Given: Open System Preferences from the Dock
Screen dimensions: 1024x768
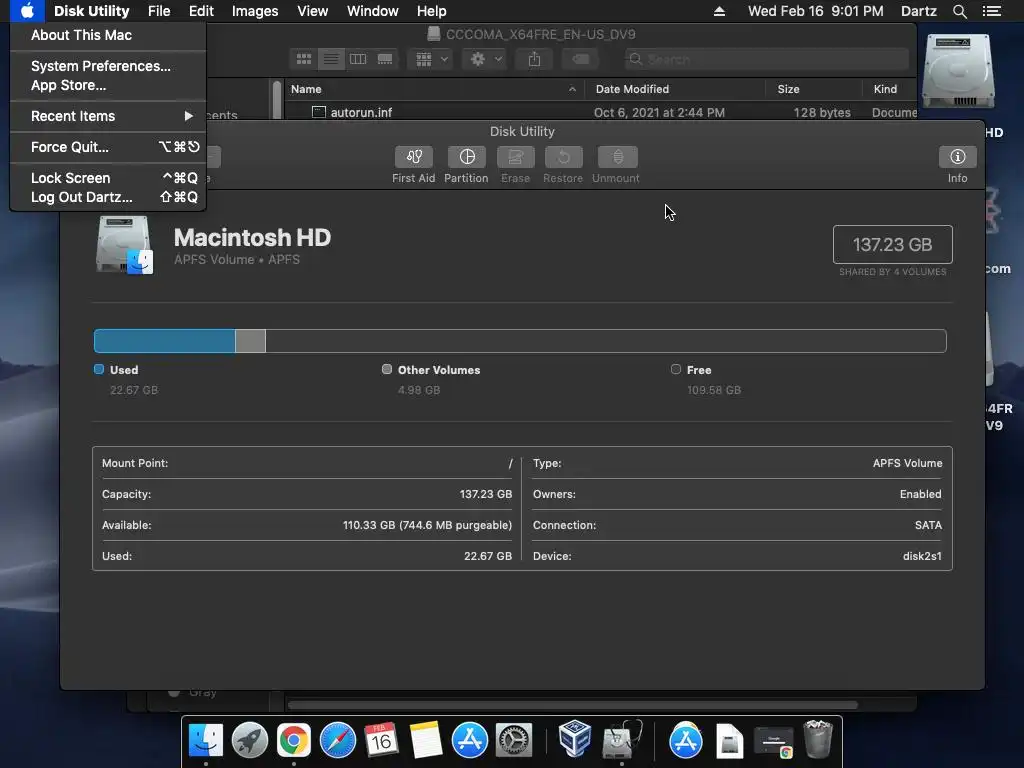Looking at the screenshot, I should (514, 740).
